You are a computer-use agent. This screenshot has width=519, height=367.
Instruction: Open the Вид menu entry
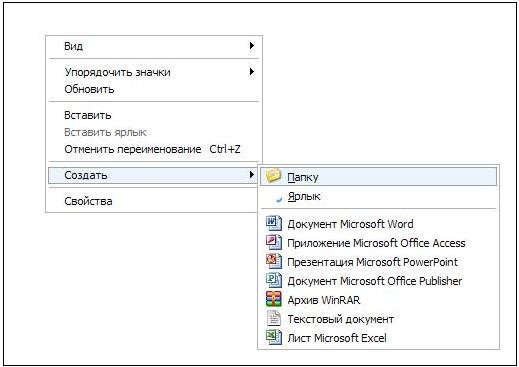coord(154,46)
